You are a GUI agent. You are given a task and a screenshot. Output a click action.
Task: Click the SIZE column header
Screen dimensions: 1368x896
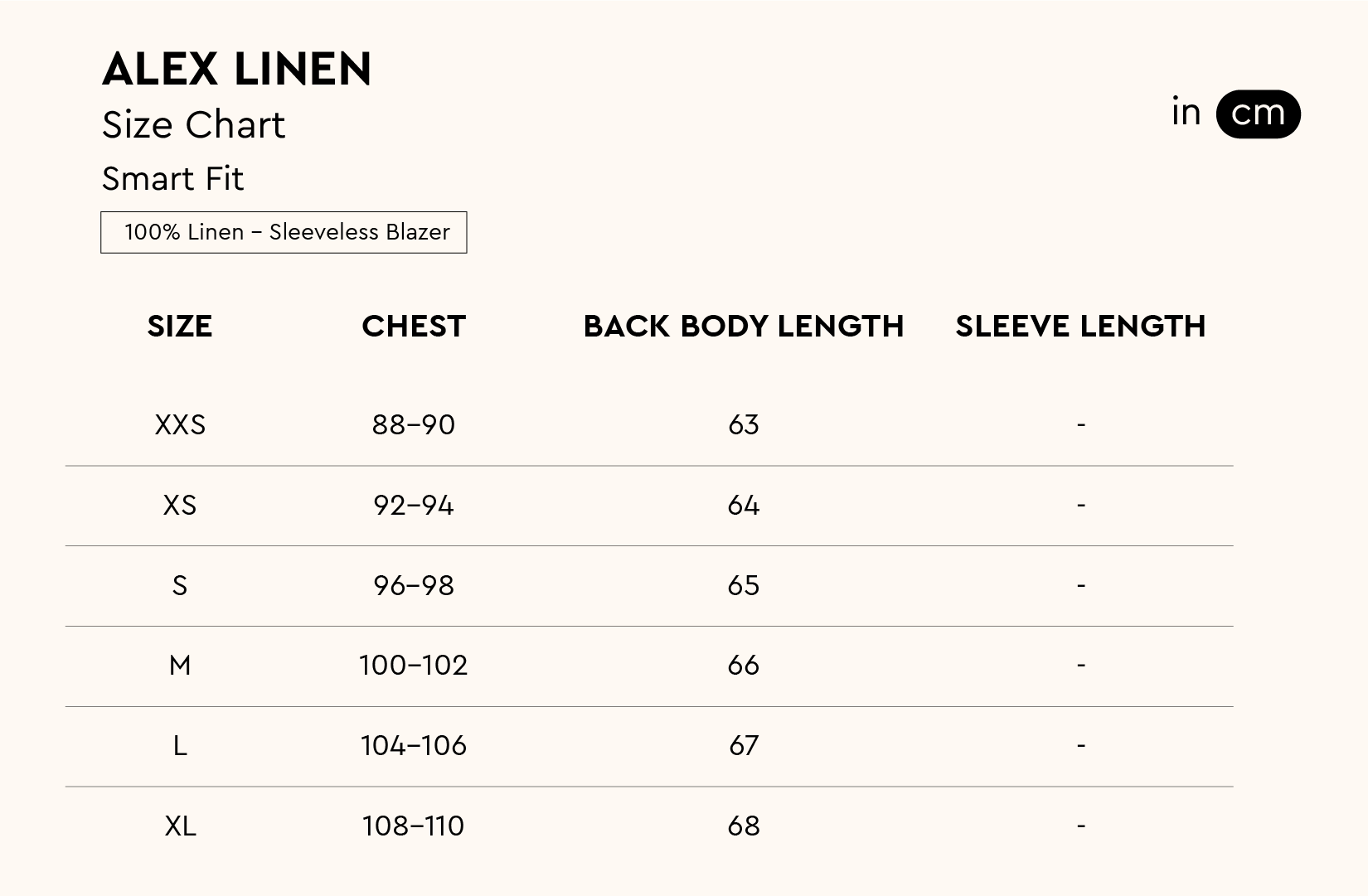[x=180, y=327]
